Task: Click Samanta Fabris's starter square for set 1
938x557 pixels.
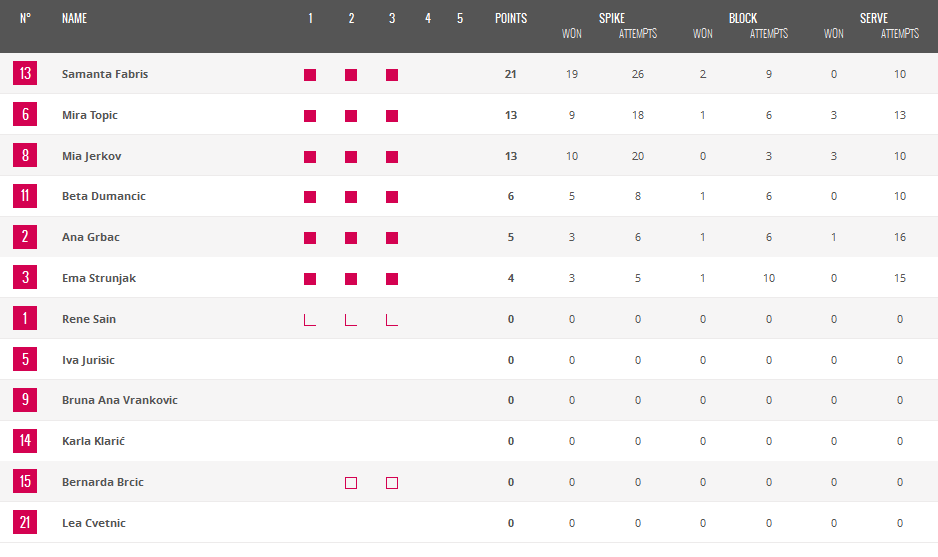Action: point(310,75)
